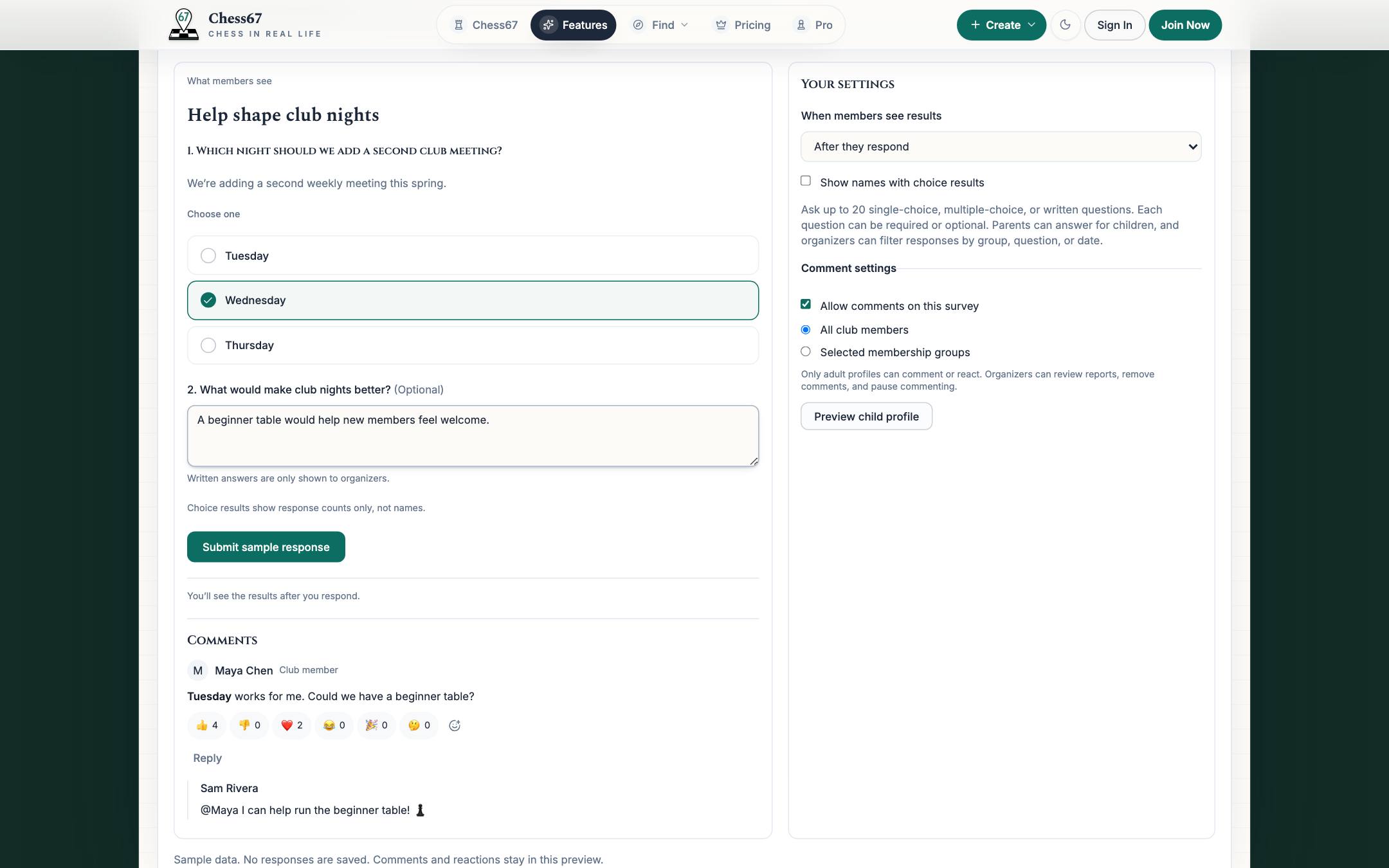Image resolution: width=1389 pixels, height=868 pixels.
Task: Click the Join Now button
Action: coord(1185,25)
